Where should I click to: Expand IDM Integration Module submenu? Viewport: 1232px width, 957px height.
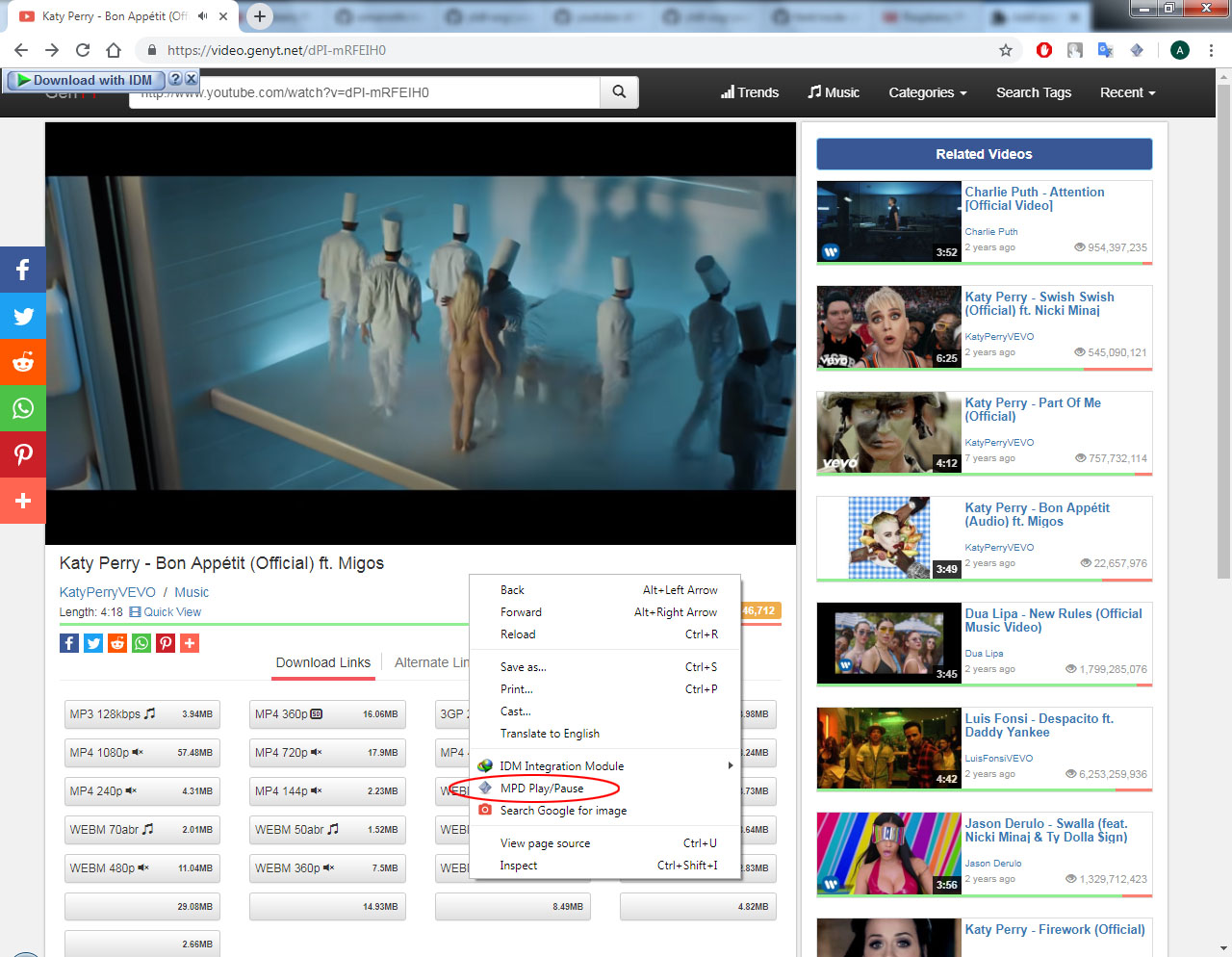[x=605, y=766]
